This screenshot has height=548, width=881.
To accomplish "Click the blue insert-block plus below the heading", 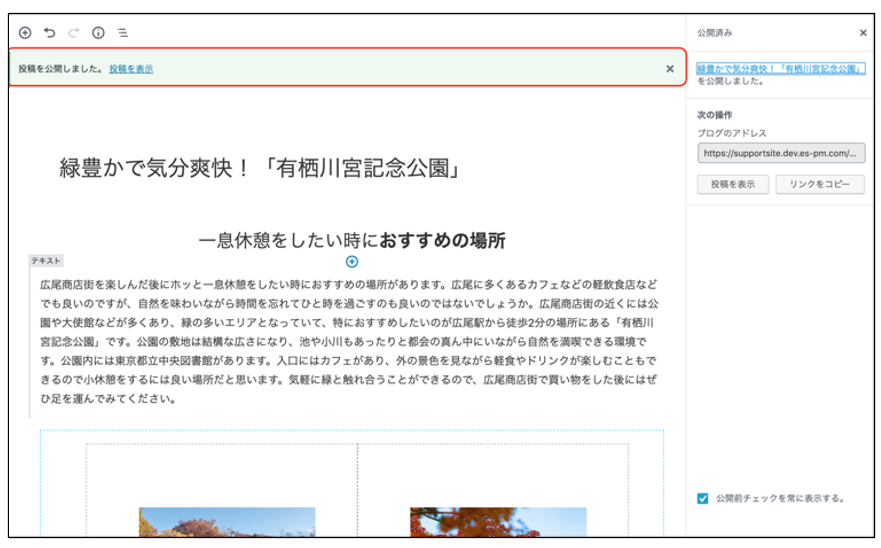I will click(352, 262).
